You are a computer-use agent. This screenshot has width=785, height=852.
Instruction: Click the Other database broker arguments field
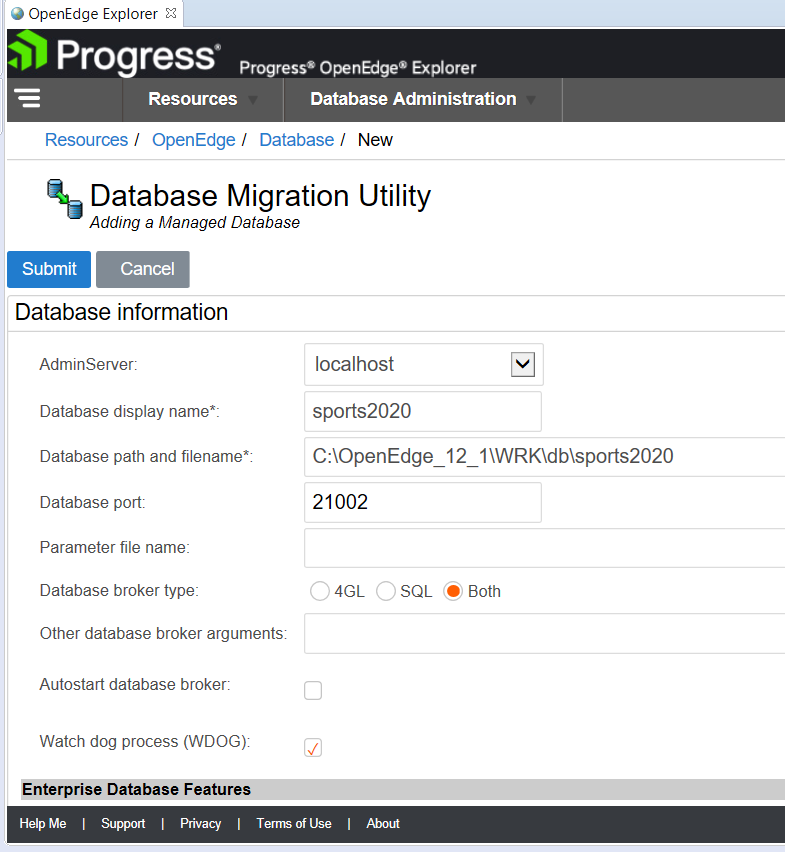click(x=544, y=634)
